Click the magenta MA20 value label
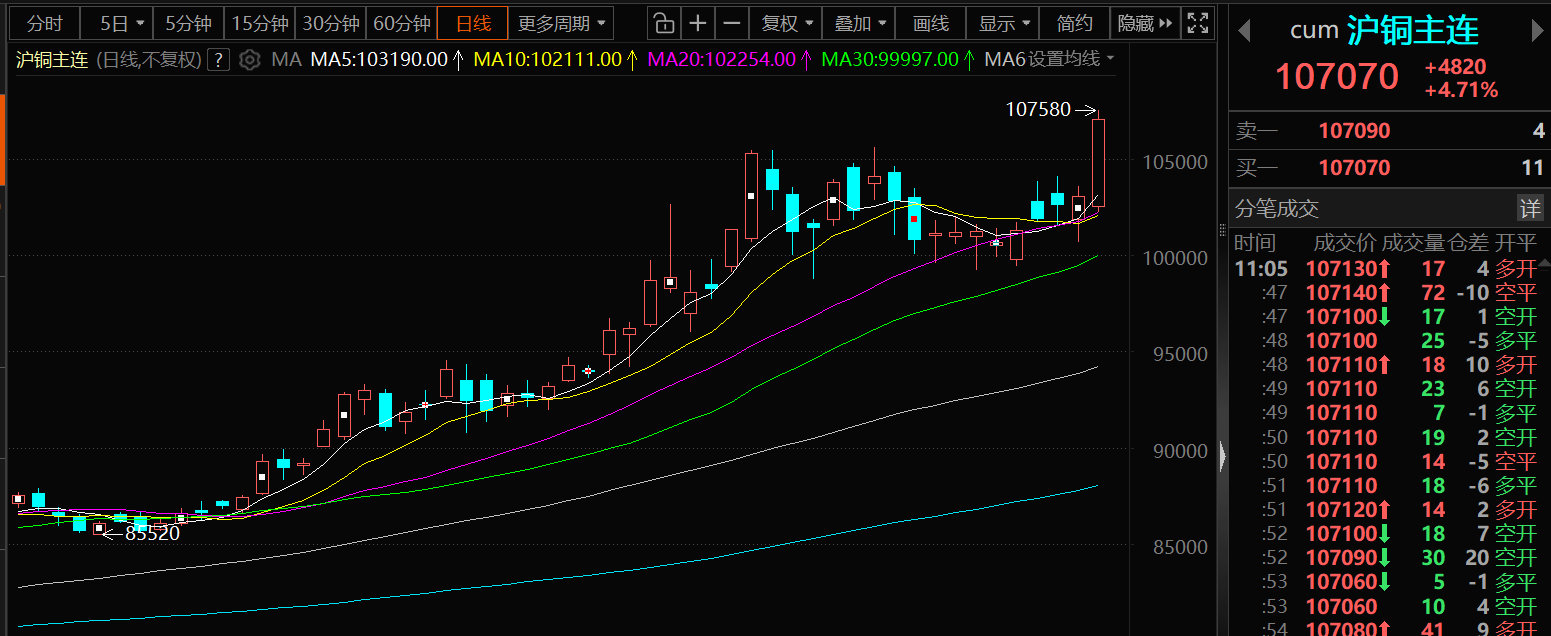 point(722,60)
